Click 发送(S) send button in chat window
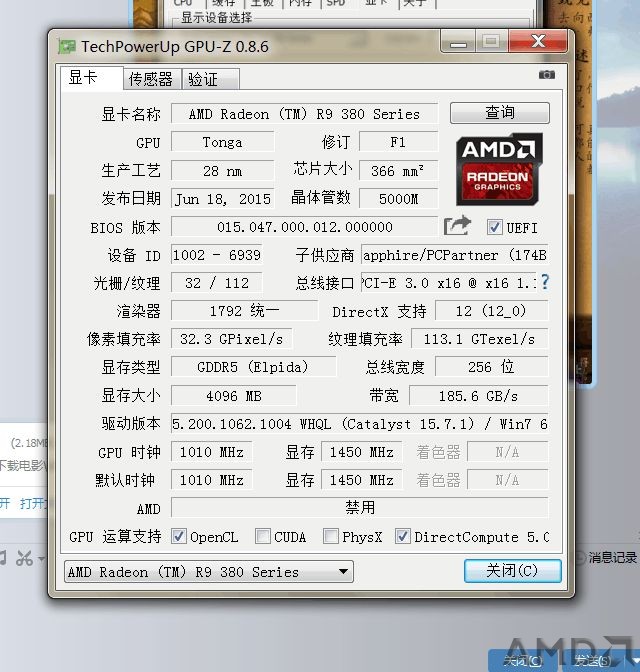 pos(593,661)
